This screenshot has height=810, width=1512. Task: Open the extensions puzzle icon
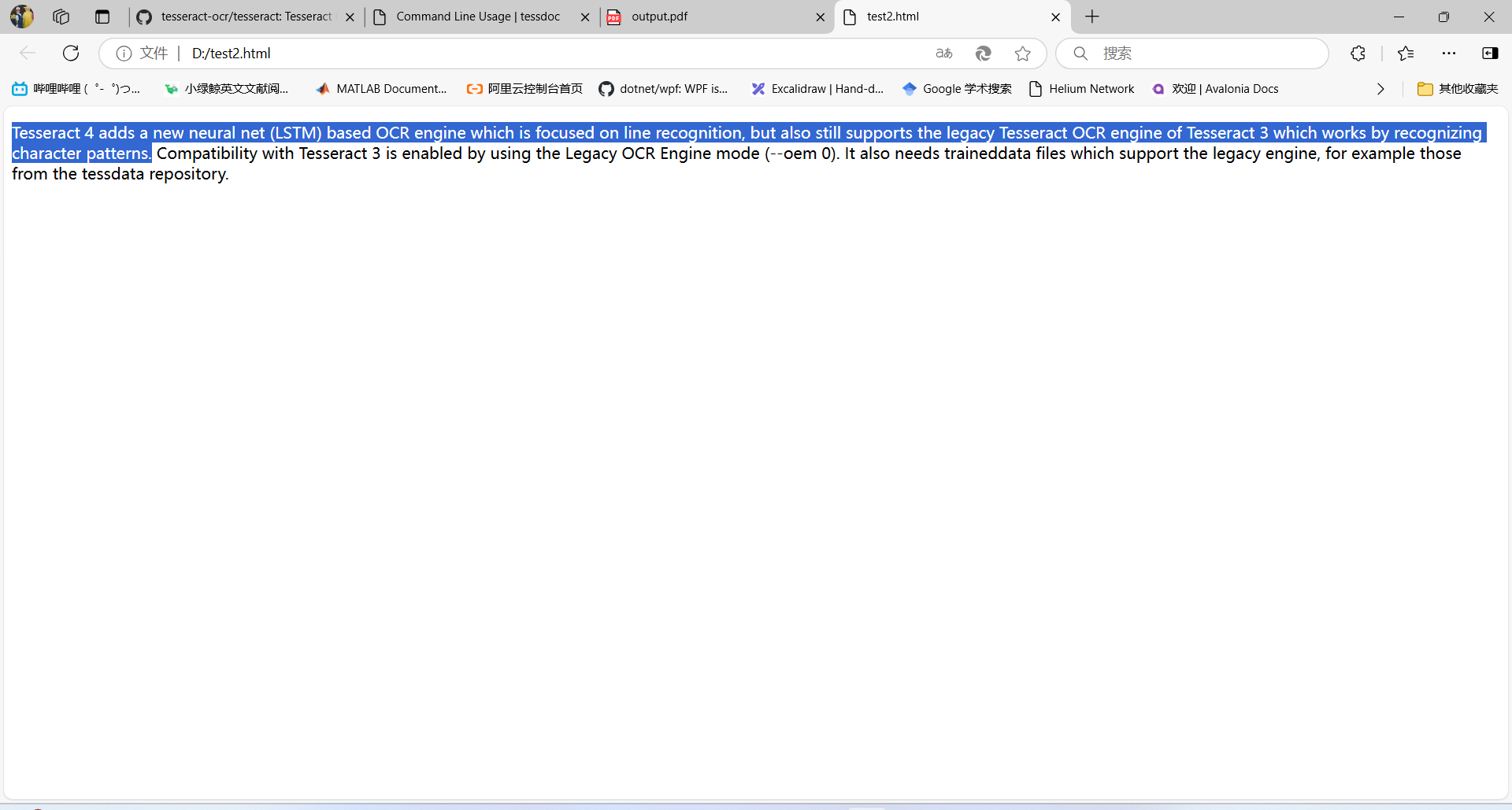1358,53
